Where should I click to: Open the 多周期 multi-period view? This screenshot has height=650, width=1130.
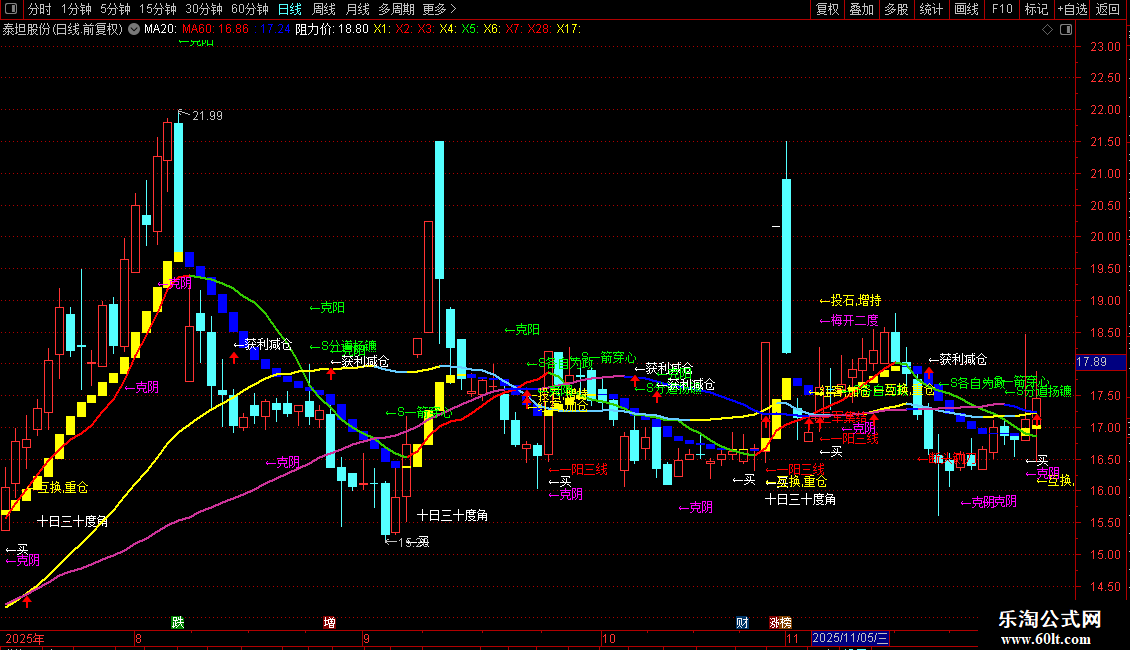click(396, 9)
